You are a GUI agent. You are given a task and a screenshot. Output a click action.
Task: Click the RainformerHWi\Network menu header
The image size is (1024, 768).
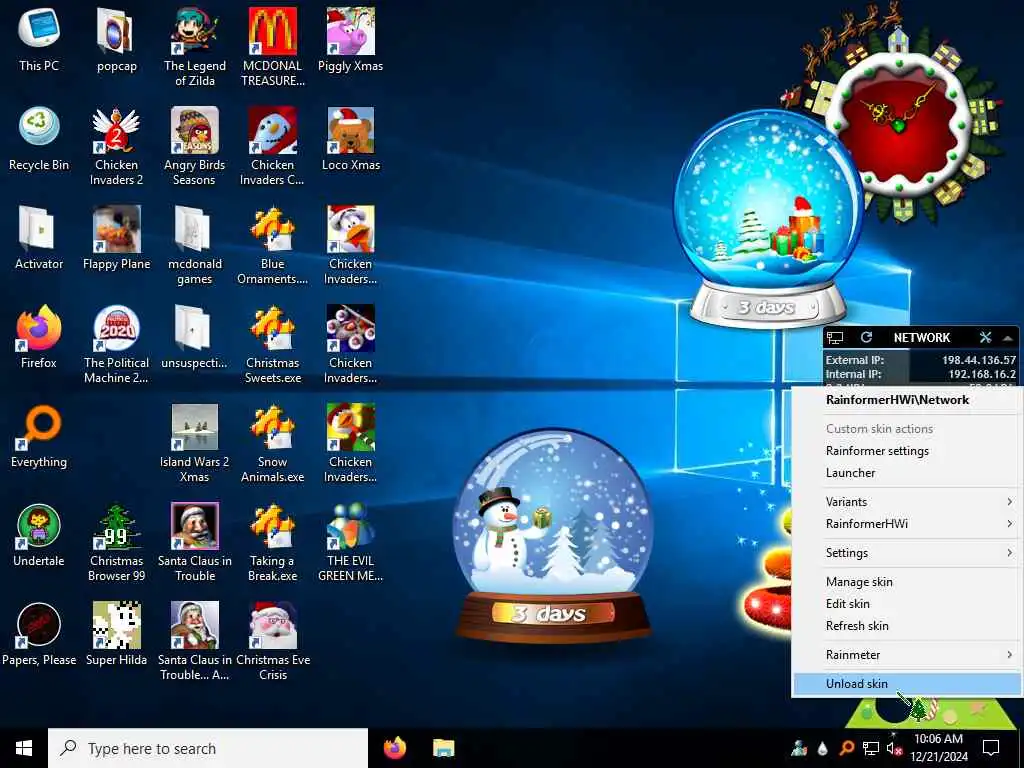907,400
